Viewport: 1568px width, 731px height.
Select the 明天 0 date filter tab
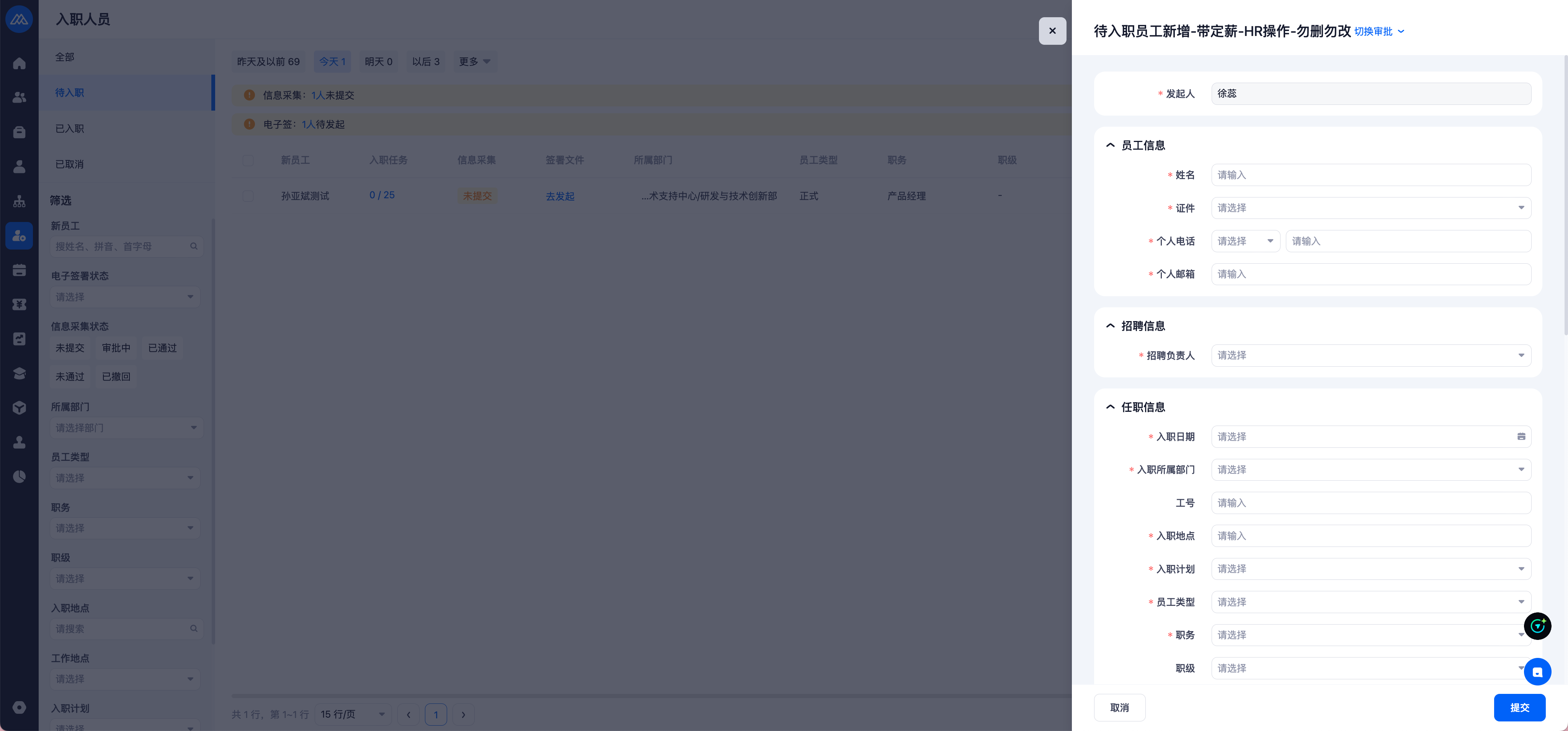coord(378,62)
